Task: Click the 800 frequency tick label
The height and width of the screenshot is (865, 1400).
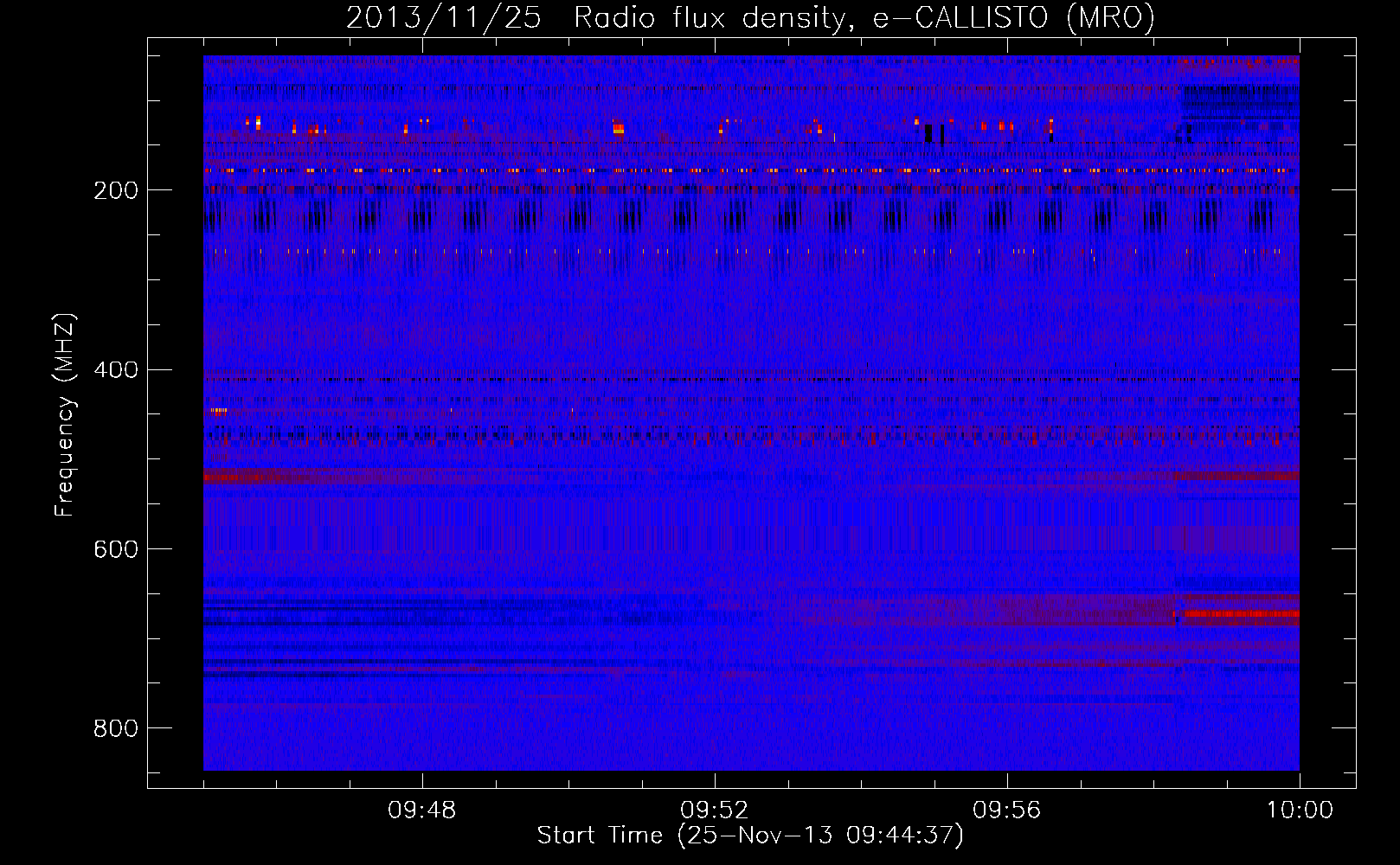Action: 116,729
